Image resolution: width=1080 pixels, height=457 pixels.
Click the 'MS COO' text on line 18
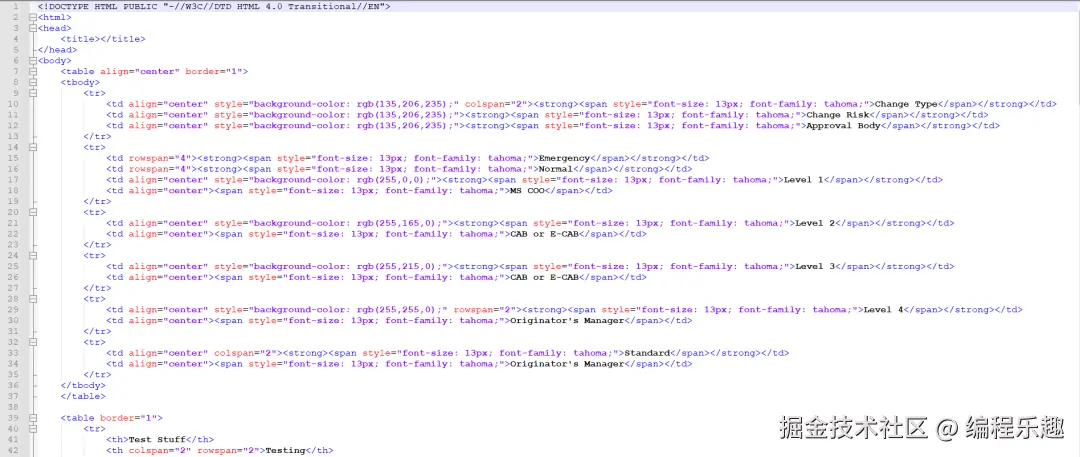pos(528,190)
